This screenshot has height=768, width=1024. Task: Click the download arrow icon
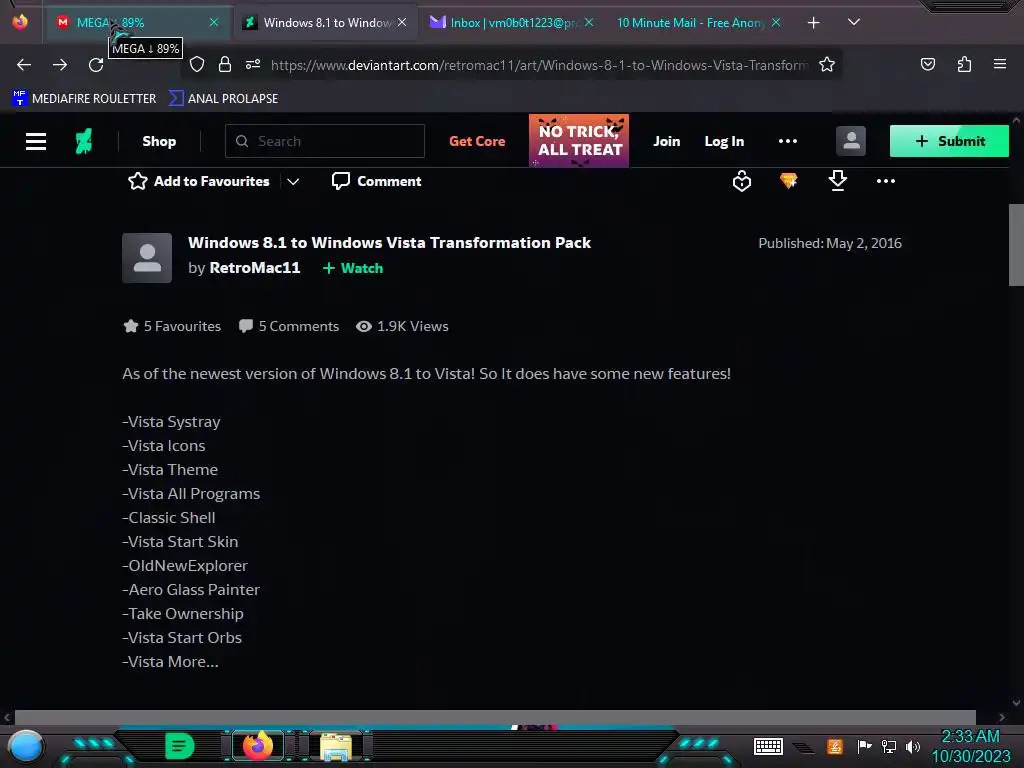tap(837, 181)
